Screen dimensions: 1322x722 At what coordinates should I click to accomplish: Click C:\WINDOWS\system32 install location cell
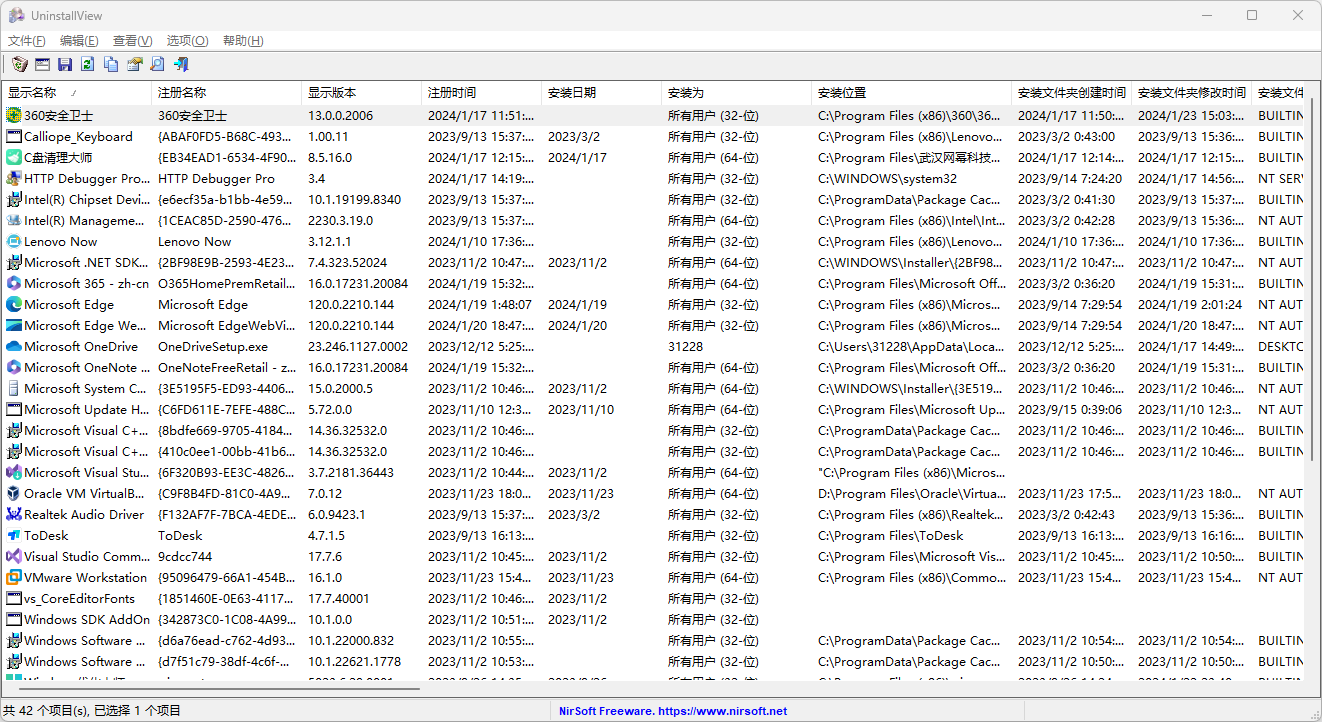click(x=887, y=179)
